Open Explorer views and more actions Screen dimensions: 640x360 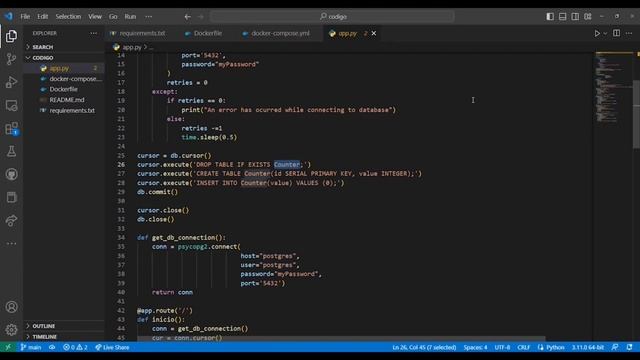click(x=94, y=33)
